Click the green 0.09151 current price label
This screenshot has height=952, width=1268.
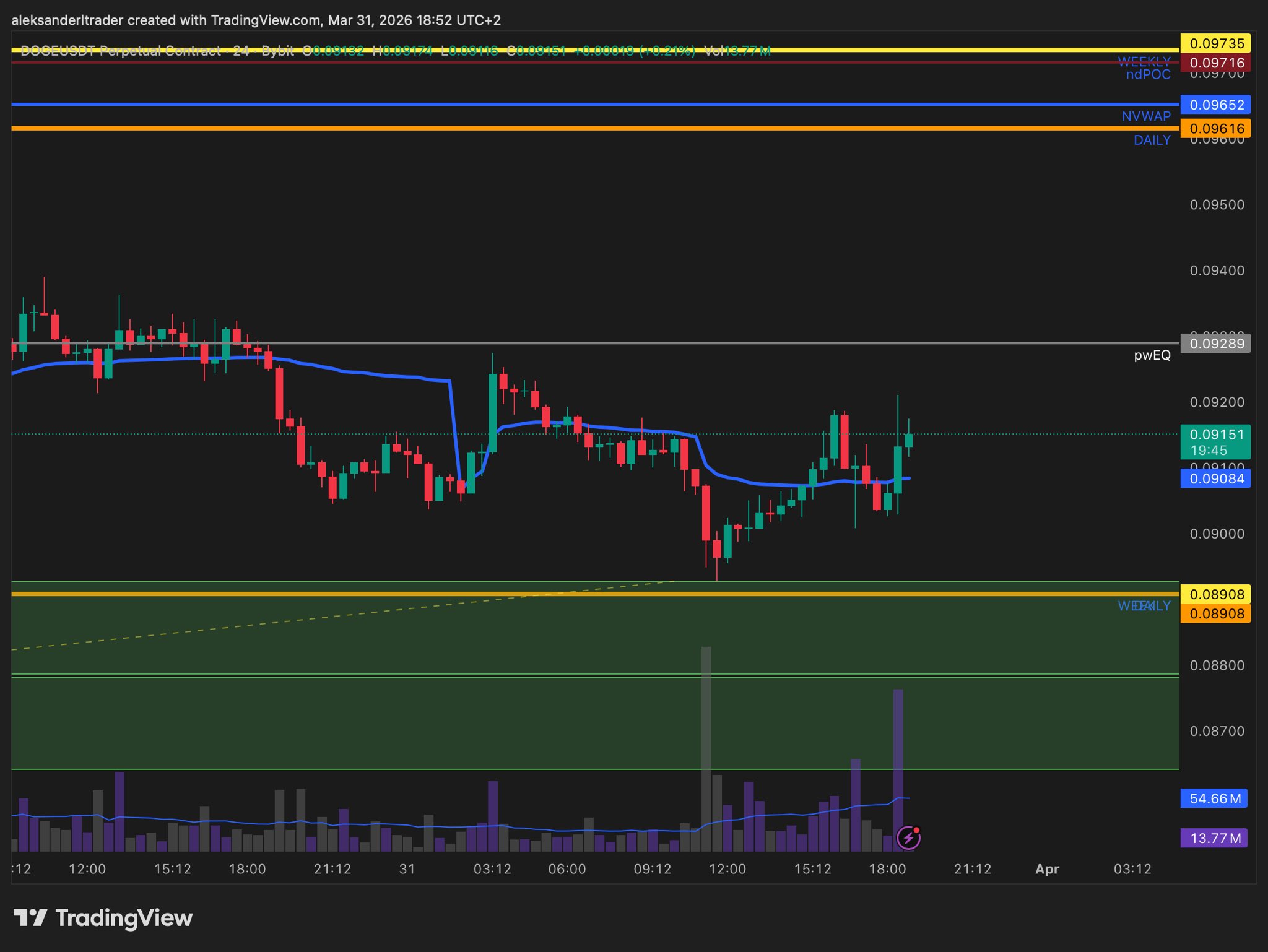coord(1215,441)
